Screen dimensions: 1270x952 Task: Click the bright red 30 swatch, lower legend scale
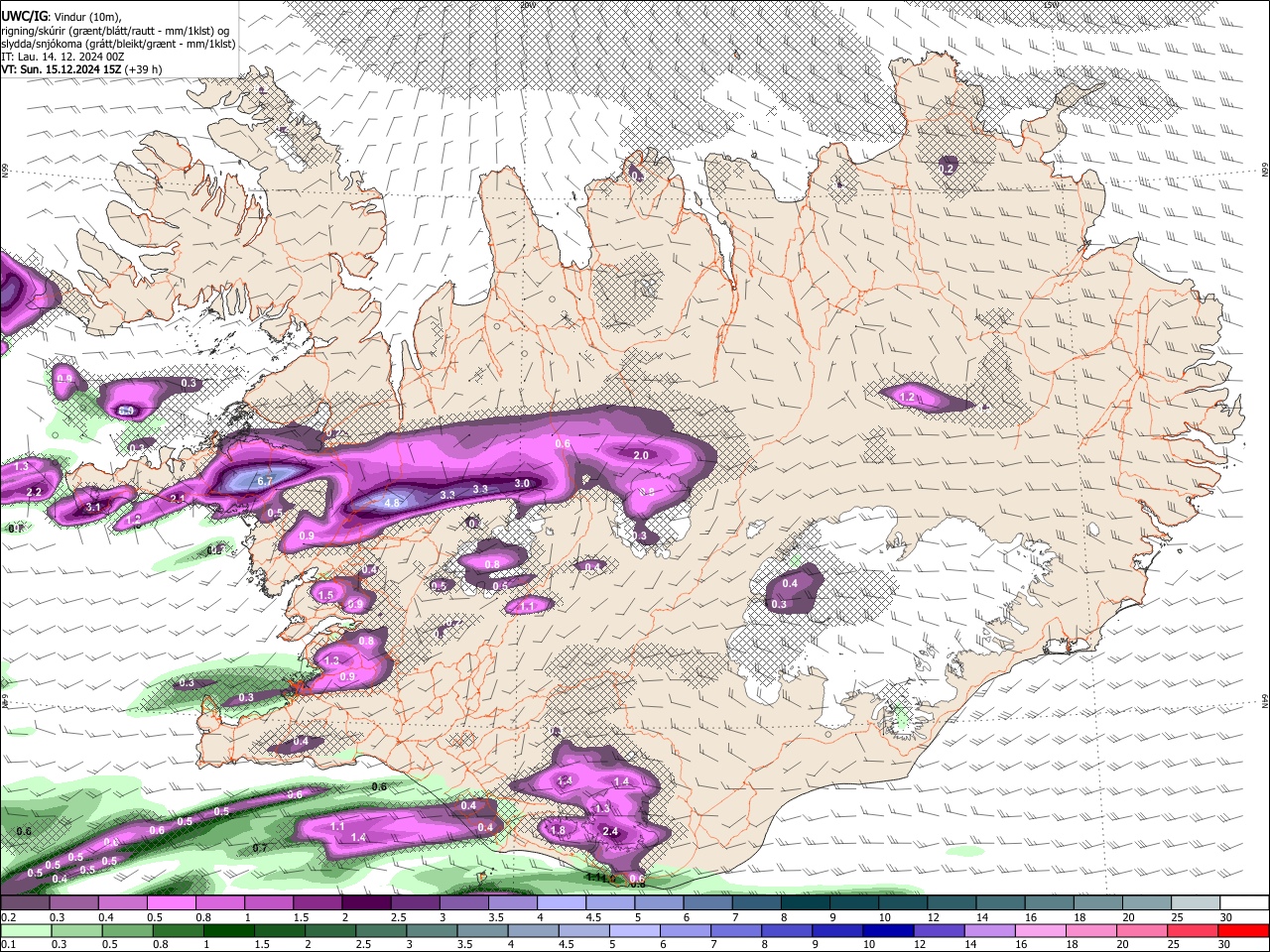(x=1244, y=930)
